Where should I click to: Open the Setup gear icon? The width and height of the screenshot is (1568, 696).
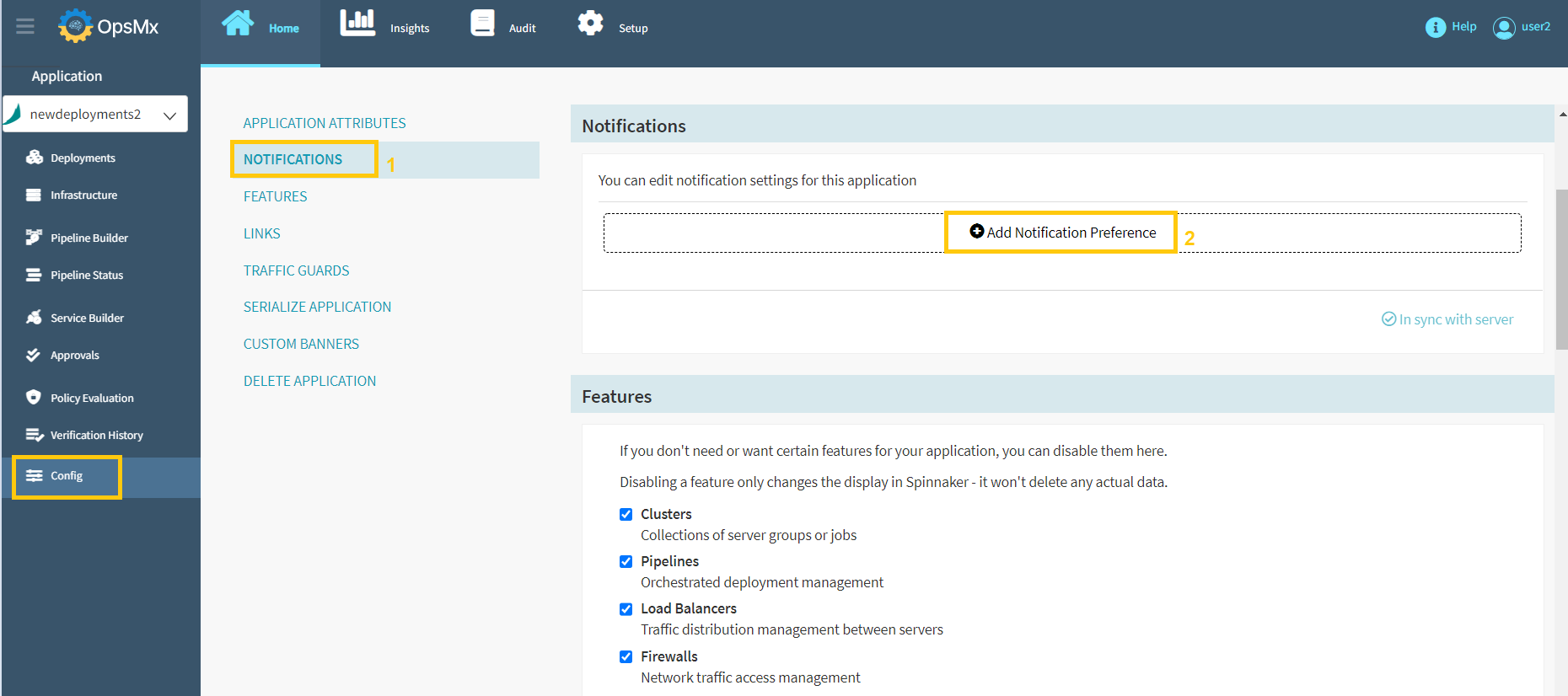tap(590, 23)
